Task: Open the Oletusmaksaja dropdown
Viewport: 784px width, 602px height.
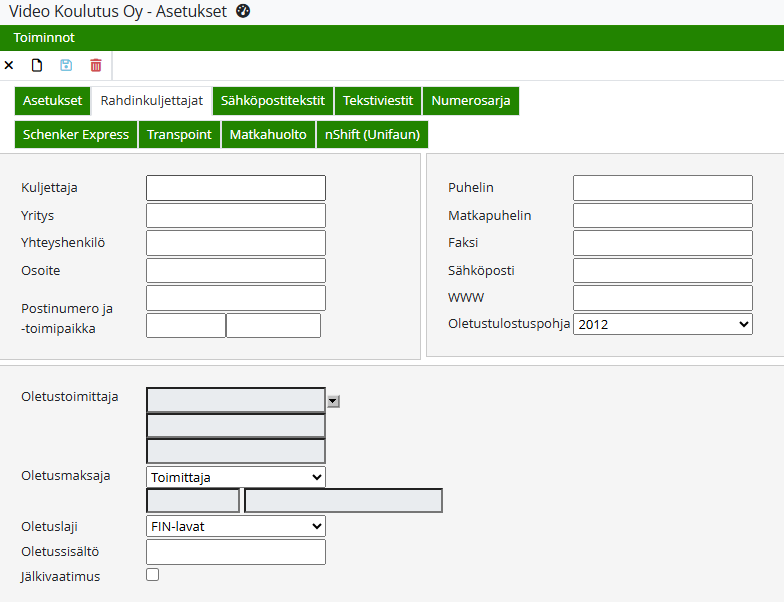Action: point(235,477)
